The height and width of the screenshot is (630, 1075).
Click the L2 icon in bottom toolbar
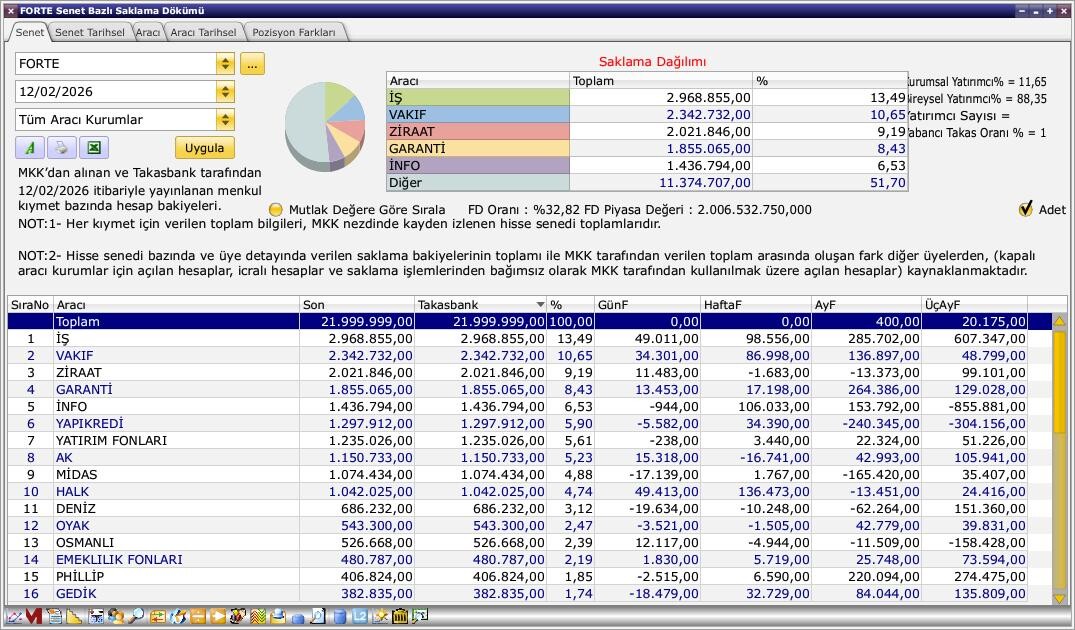coord(358,617)
